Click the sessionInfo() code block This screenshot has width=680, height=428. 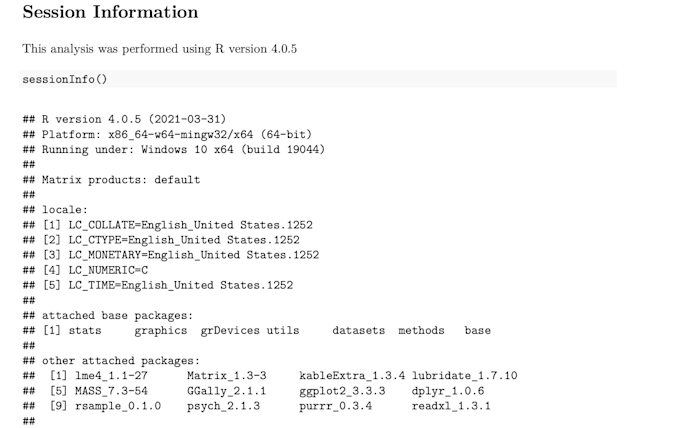coord(64,78)
